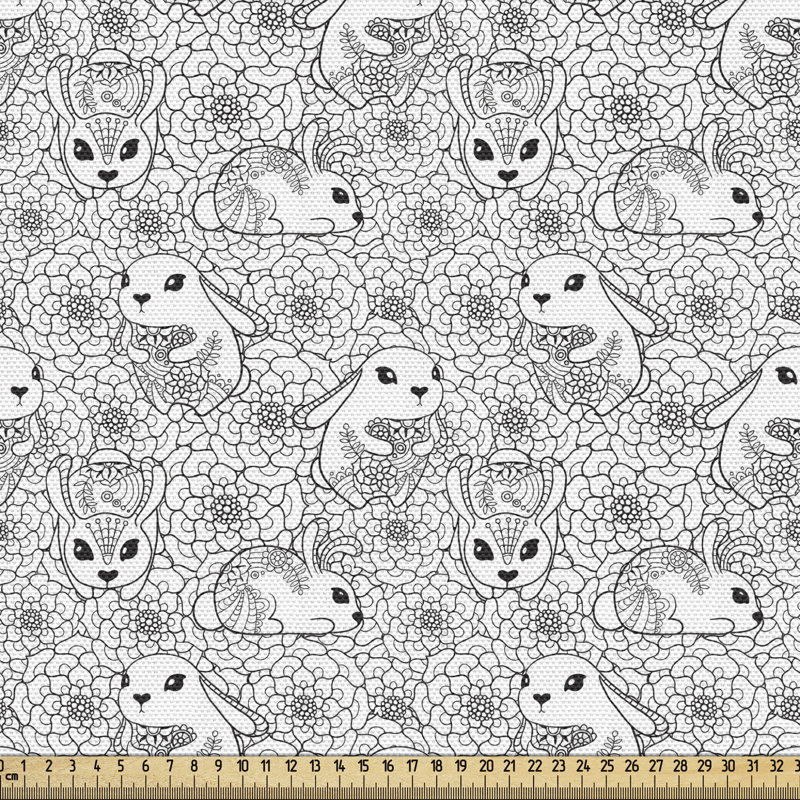Select the ruler number 13
Image resolution: width=800 pixels, height=800 pixels.
click(x=315, y=766)
